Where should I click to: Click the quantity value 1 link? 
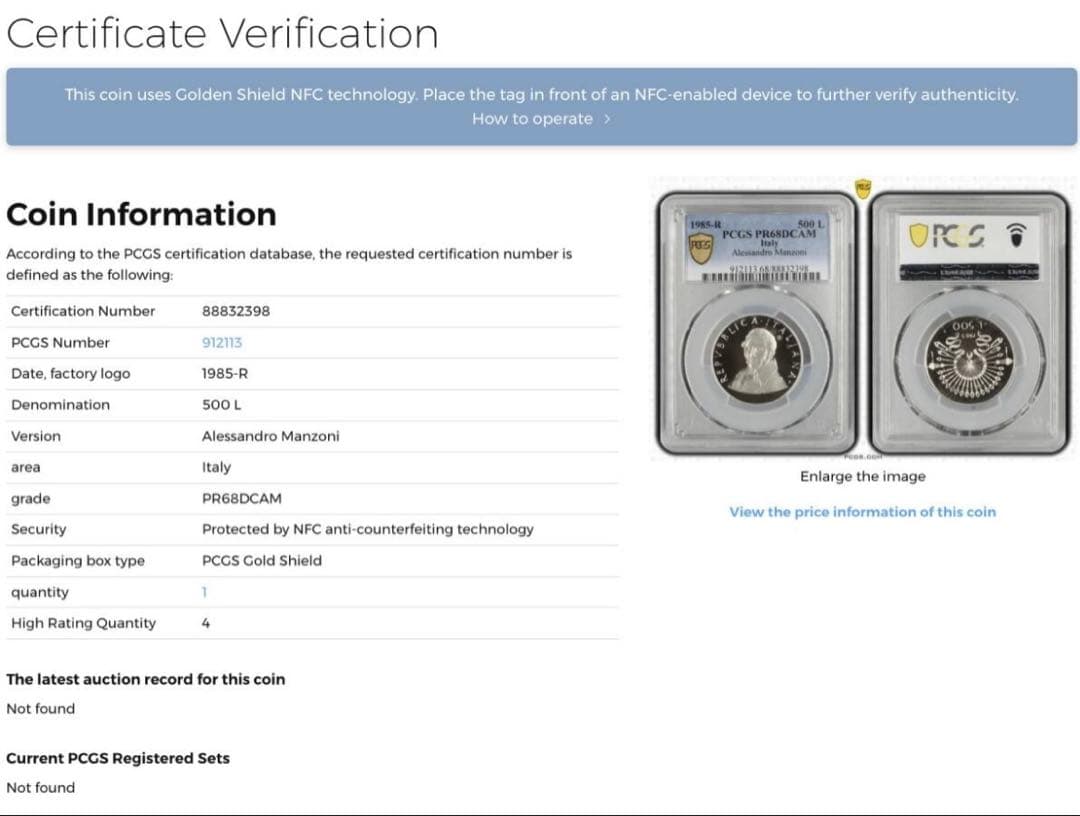click(x=204, y=592)
